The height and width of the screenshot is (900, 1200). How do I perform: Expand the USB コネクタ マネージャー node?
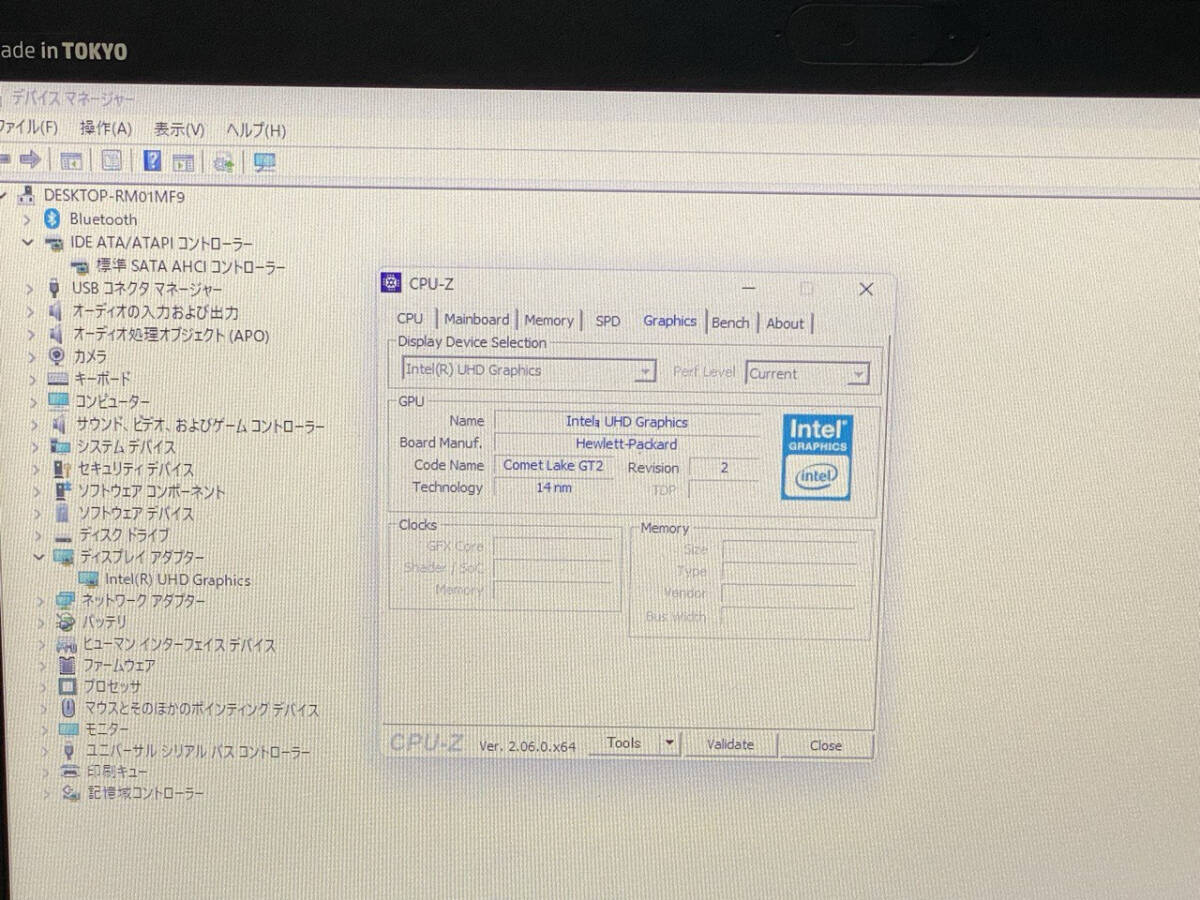[31, 288]
